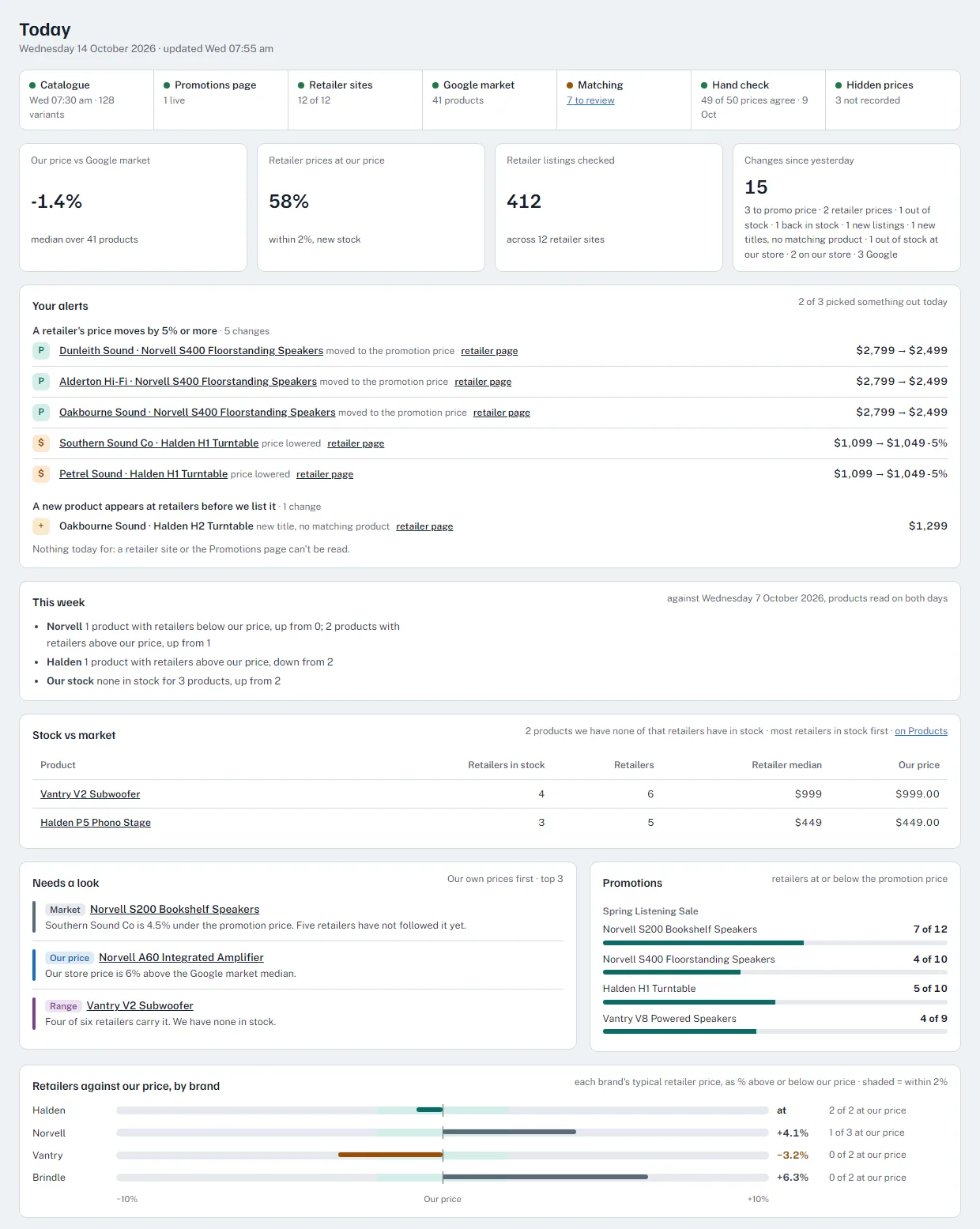Open Petrel Sound Halden H1 Turntable link
Image resolution: width=980 pixels, height=1229 pixels.
click(143, 474)
